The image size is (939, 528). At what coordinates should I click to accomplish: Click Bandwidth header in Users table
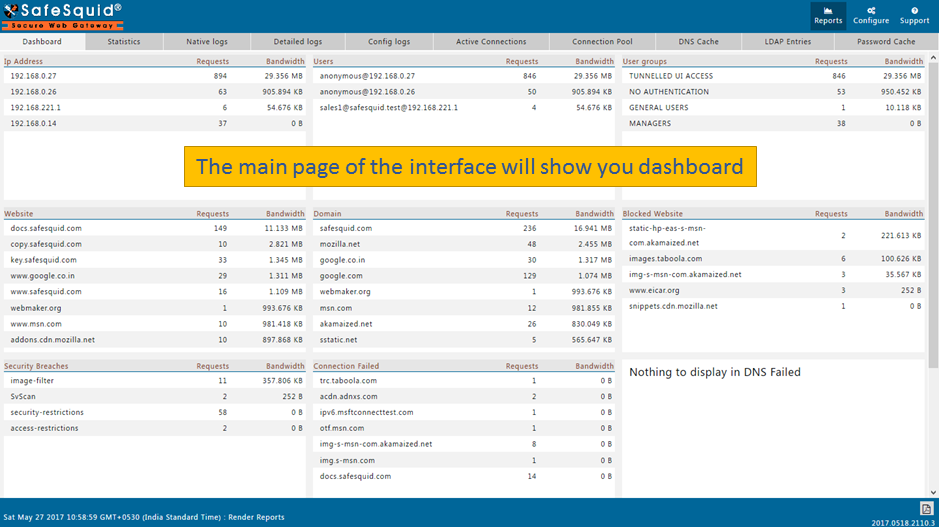point(594,61)
